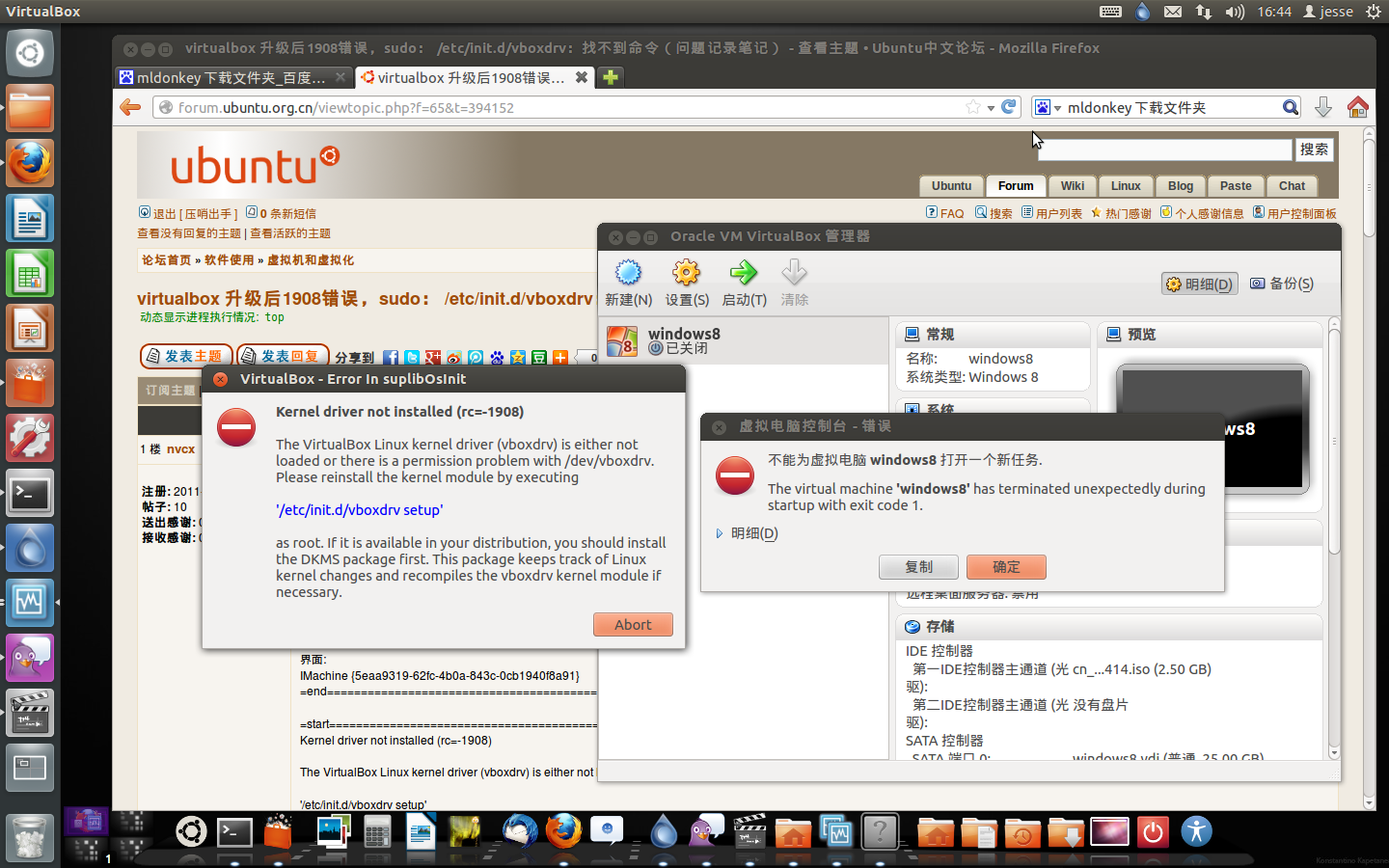Open the Terminal from the left launcher

point(30,495)
